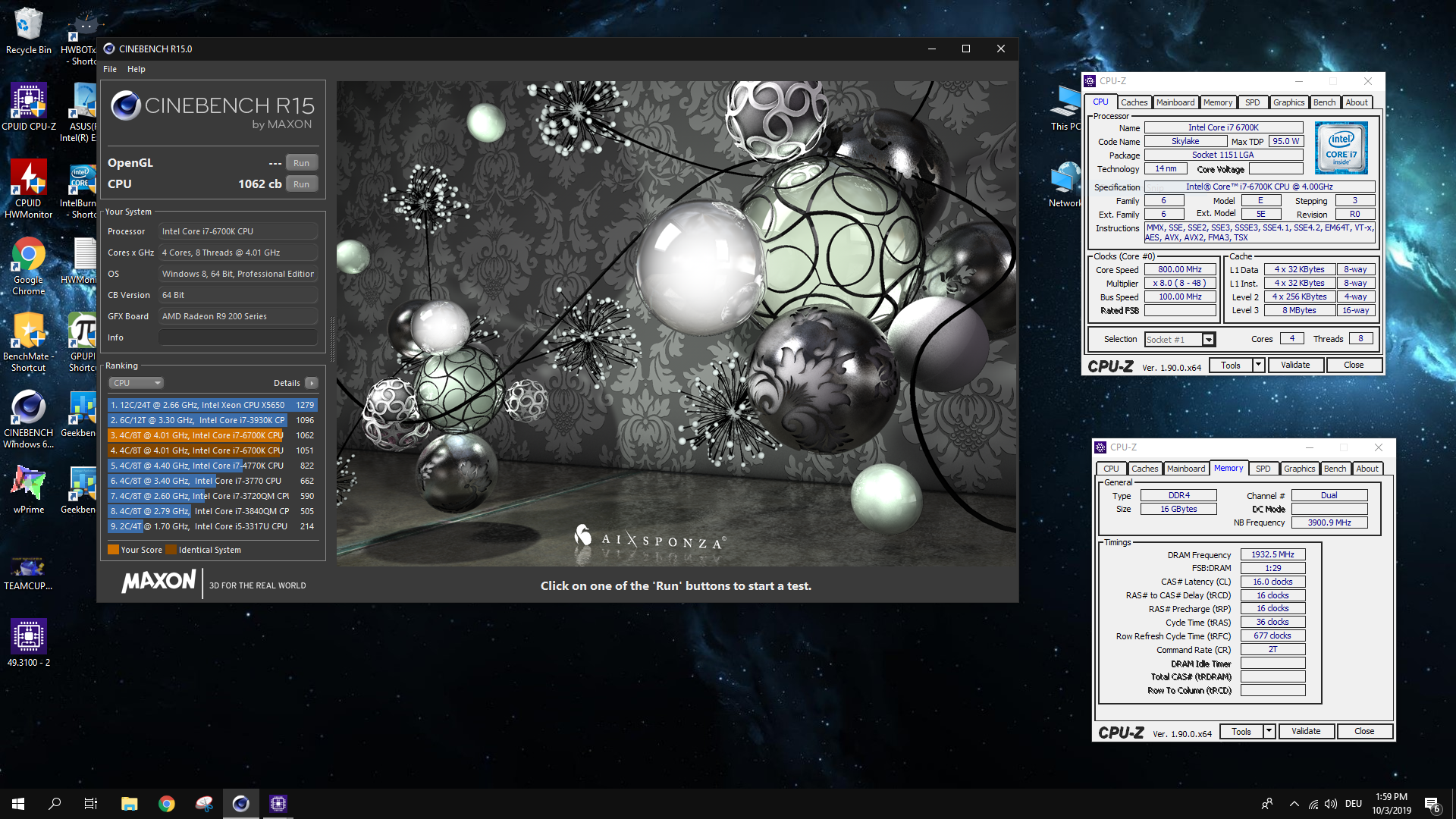Open the Cinebench Help menu

click(x=136, y=69)
